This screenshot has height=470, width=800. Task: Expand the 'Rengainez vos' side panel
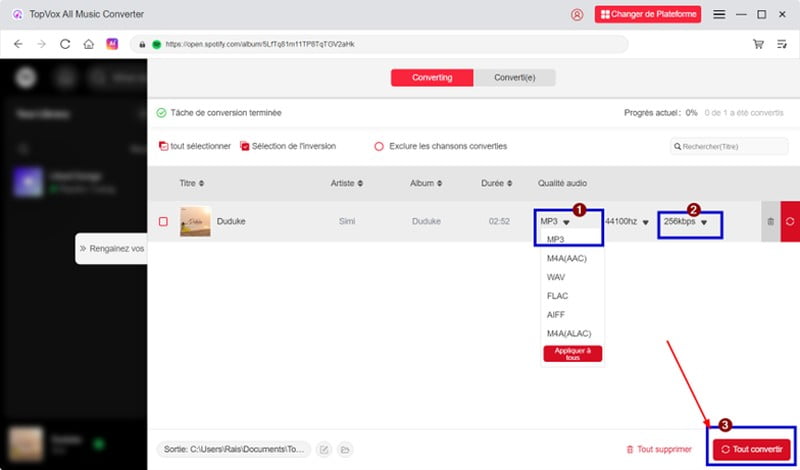pyautogui.click(x=111, y=249)
